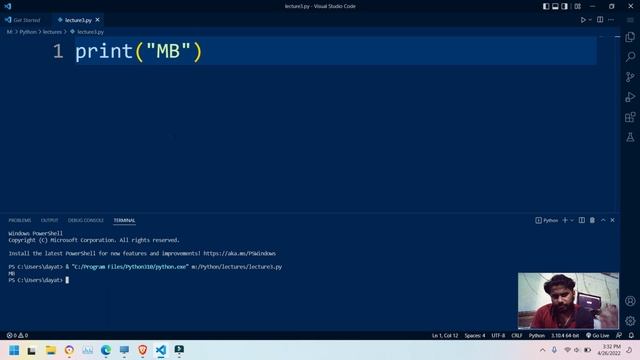Image resolution: width=640 pixels, height=360 pixels.
Task: Run Python file with play button
Action: [583, 20]
